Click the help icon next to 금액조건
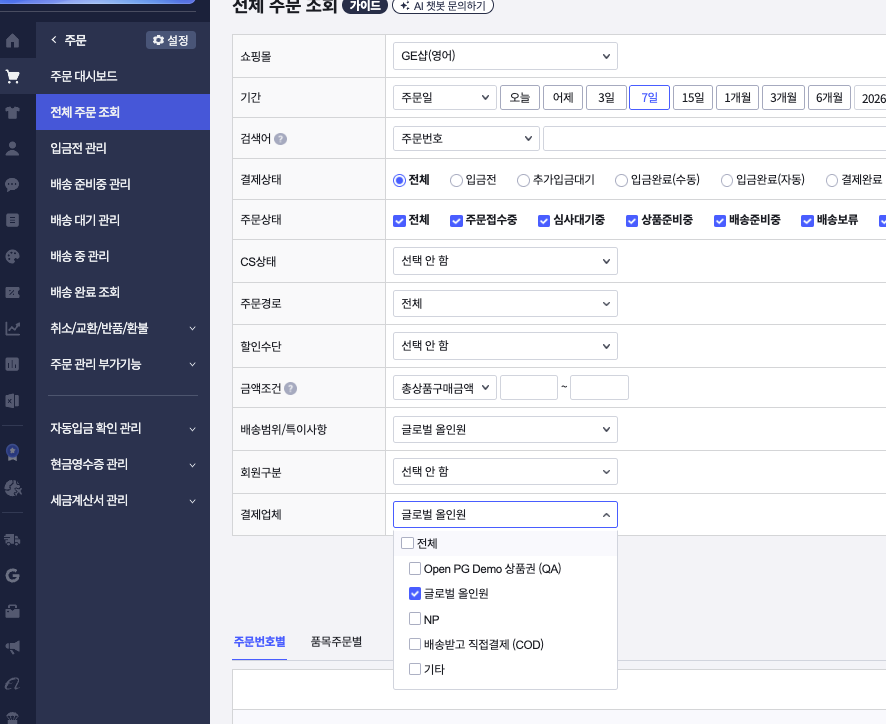886x724 pixels. (290, 388)
